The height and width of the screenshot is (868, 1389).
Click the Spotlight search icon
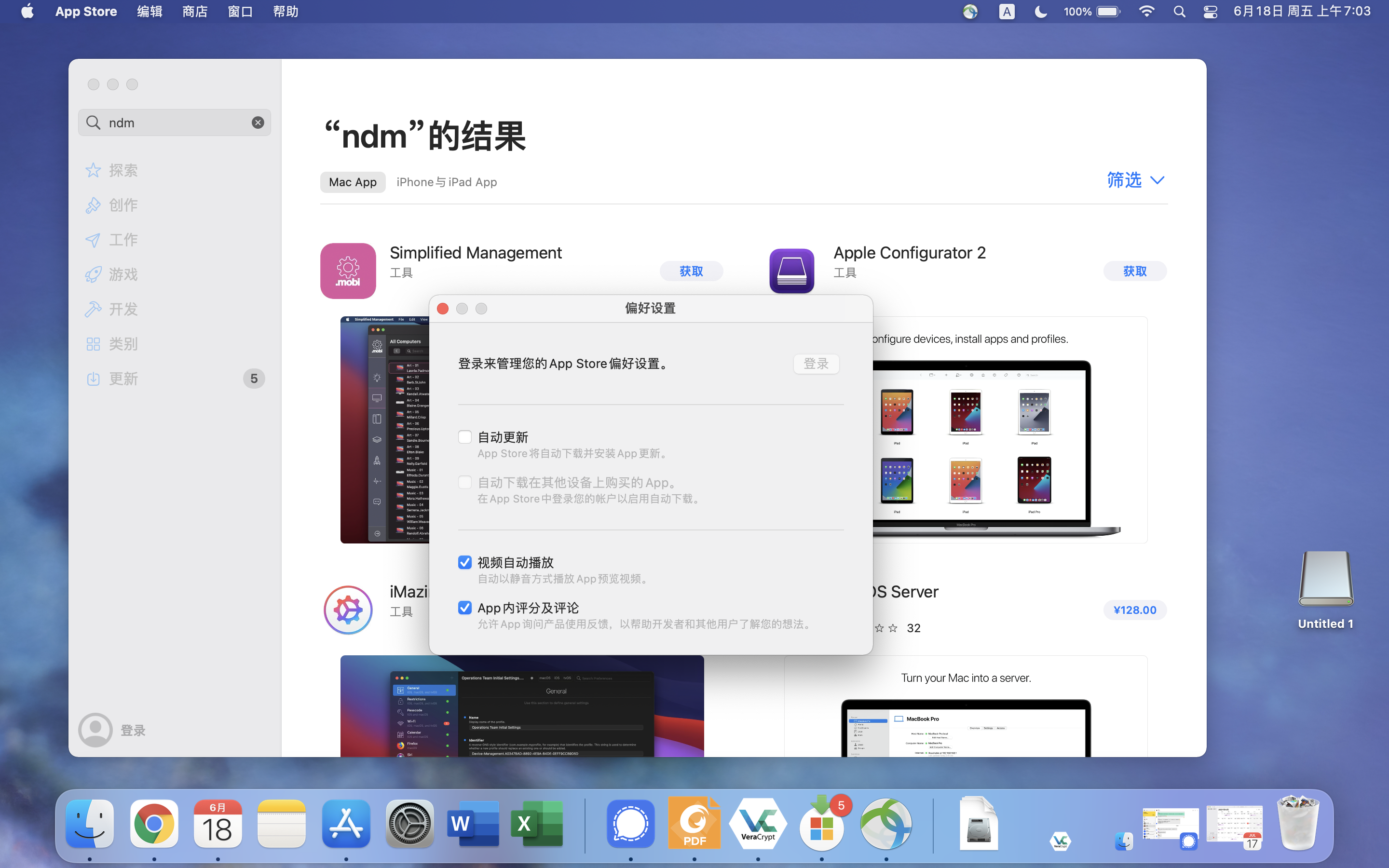coord(1179,12)
